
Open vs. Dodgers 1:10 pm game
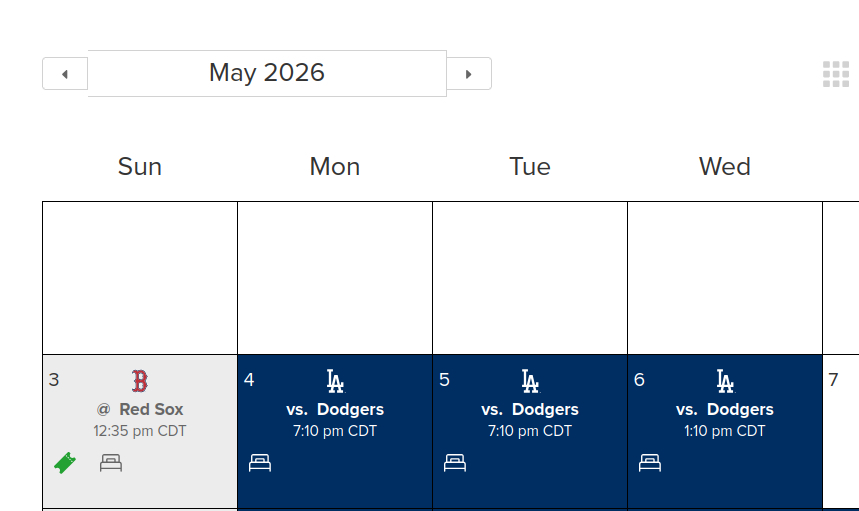click(725, 409)
